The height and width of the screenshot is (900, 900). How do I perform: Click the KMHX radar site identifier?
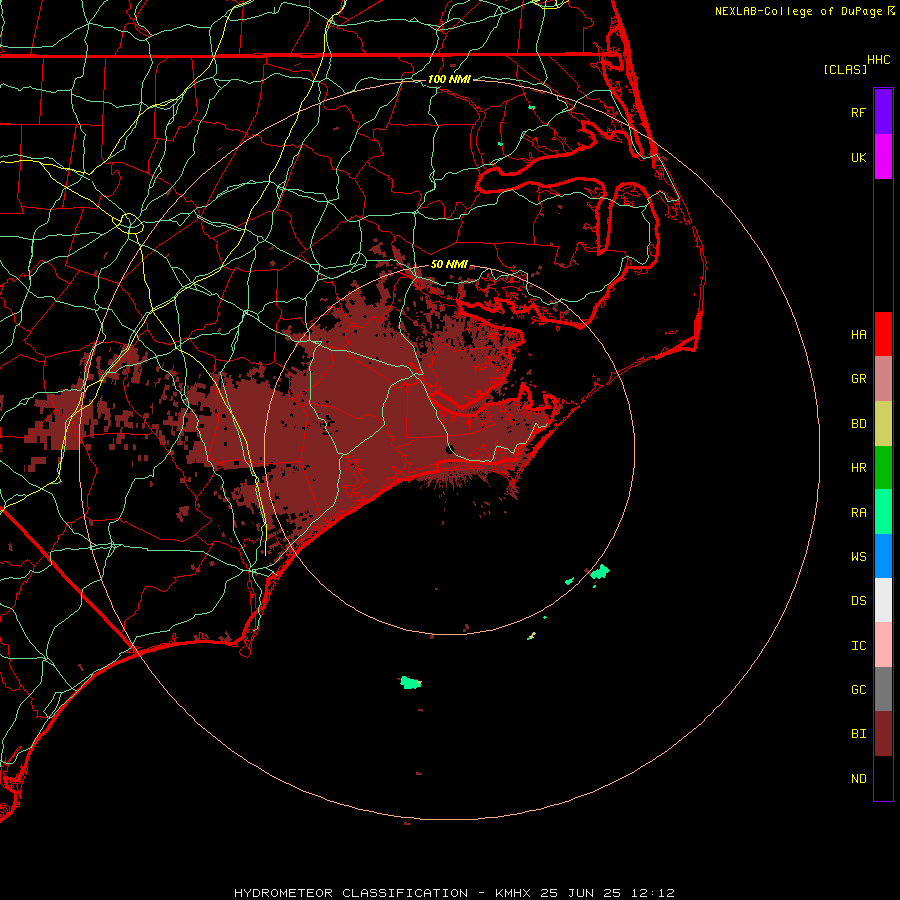tap(513, 893)
